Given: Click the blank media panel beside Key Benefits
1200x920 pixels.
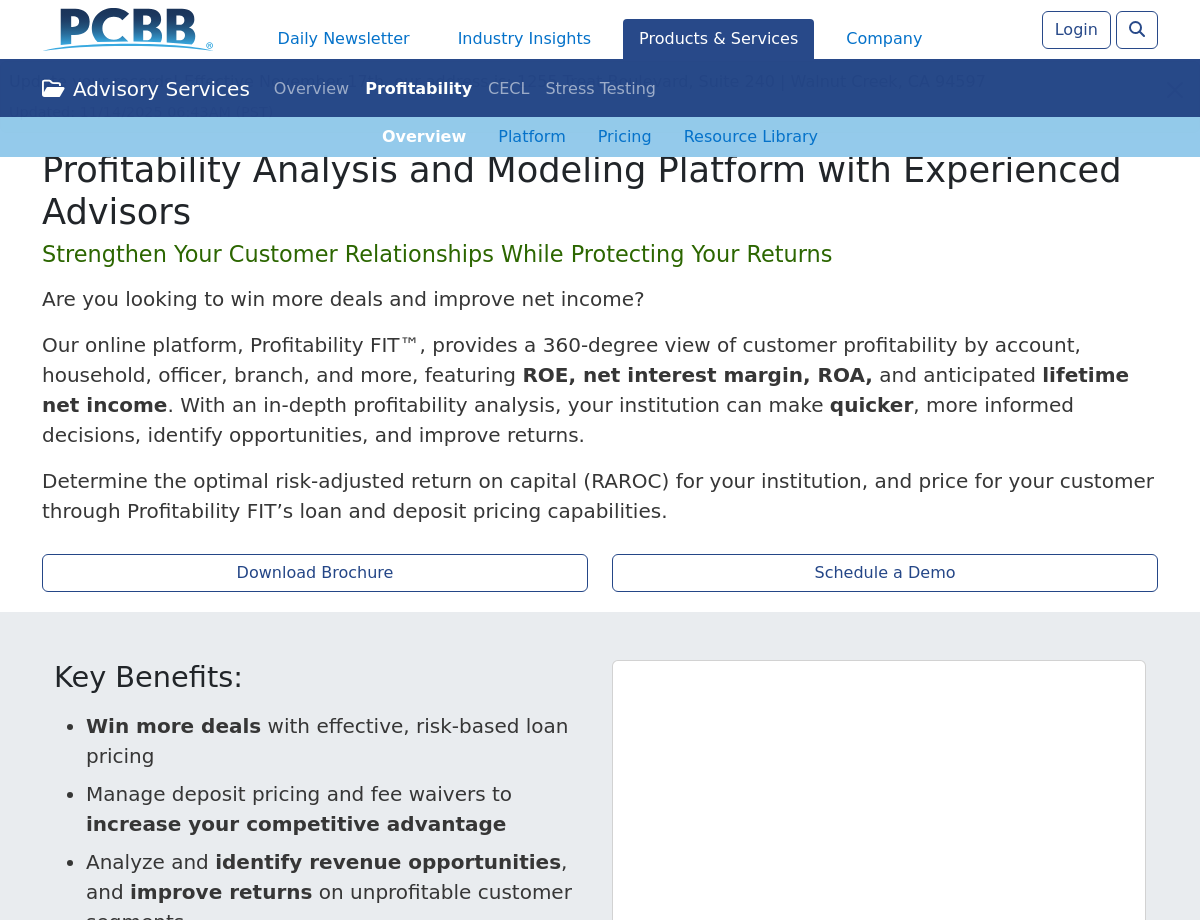Looking at the screenshot, I should pyautogui.click(x=878, y=790).
